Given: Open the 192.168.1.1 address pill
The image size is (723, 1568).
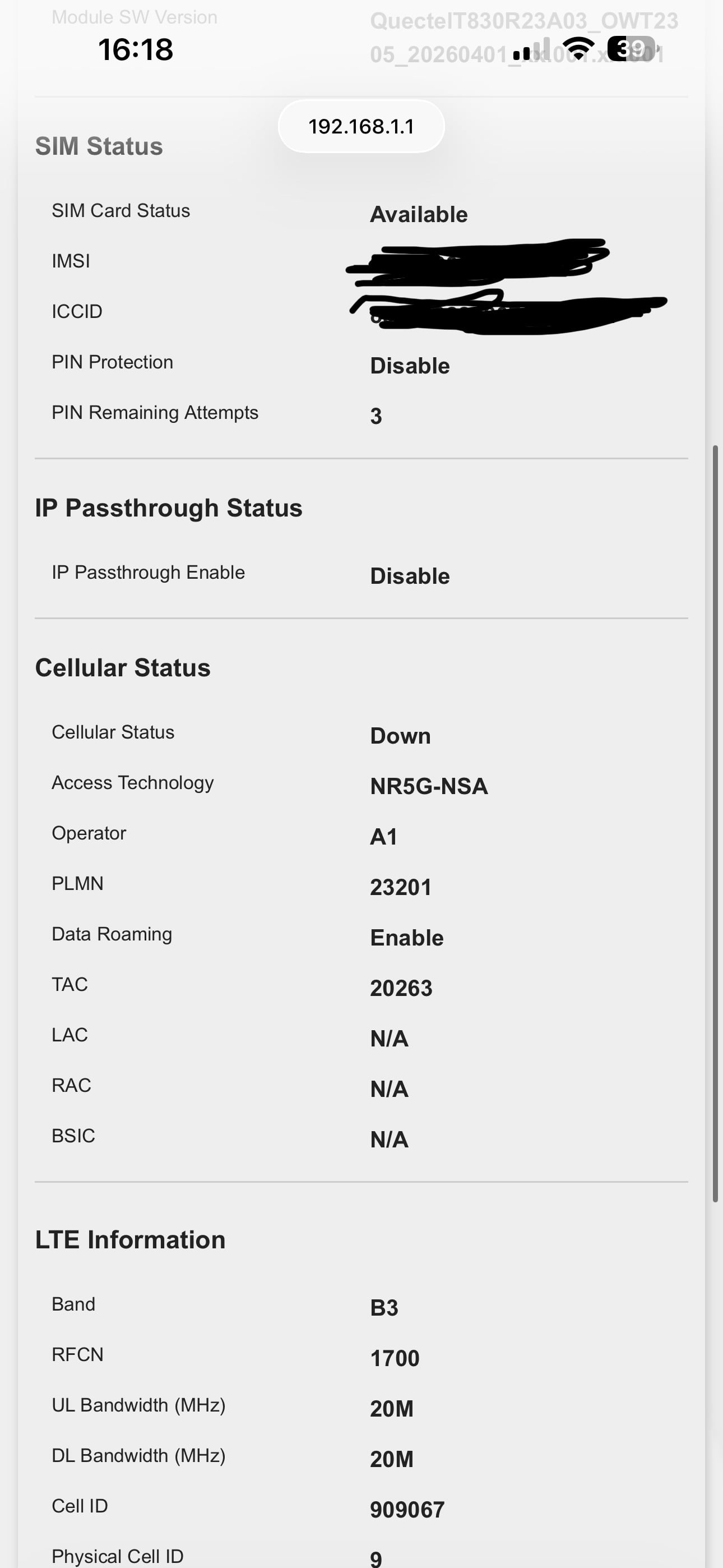Looking at the screenshot, I should pos(361,127).
